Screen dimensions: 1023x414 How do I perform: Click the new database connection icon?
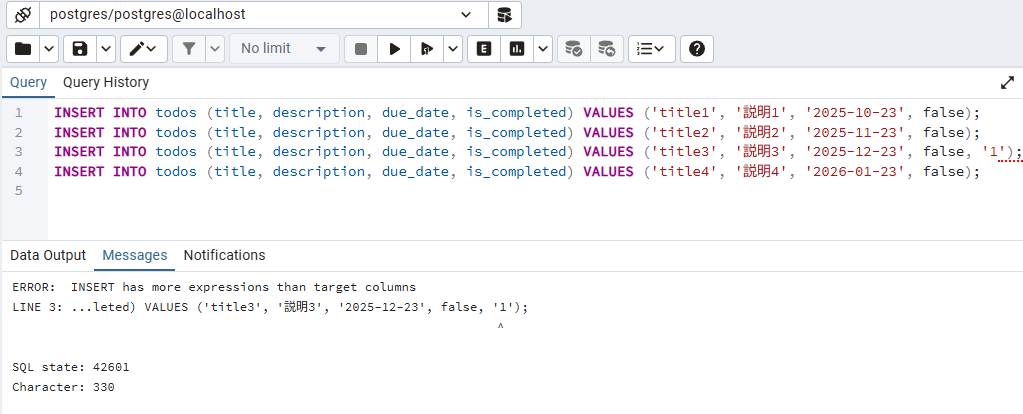[504, 15]
